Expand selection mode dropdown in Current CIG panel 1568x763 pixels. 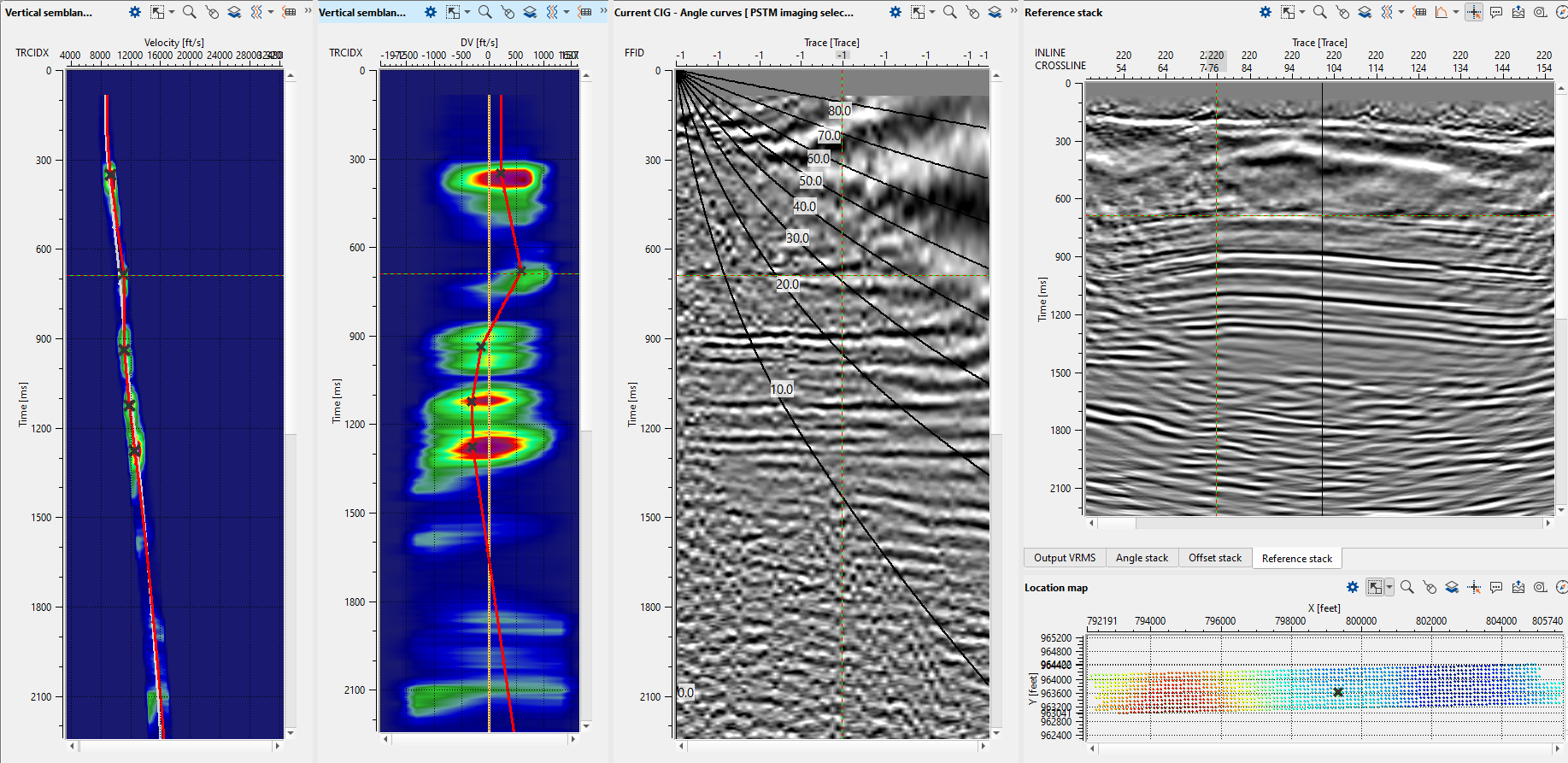(932, 12)
